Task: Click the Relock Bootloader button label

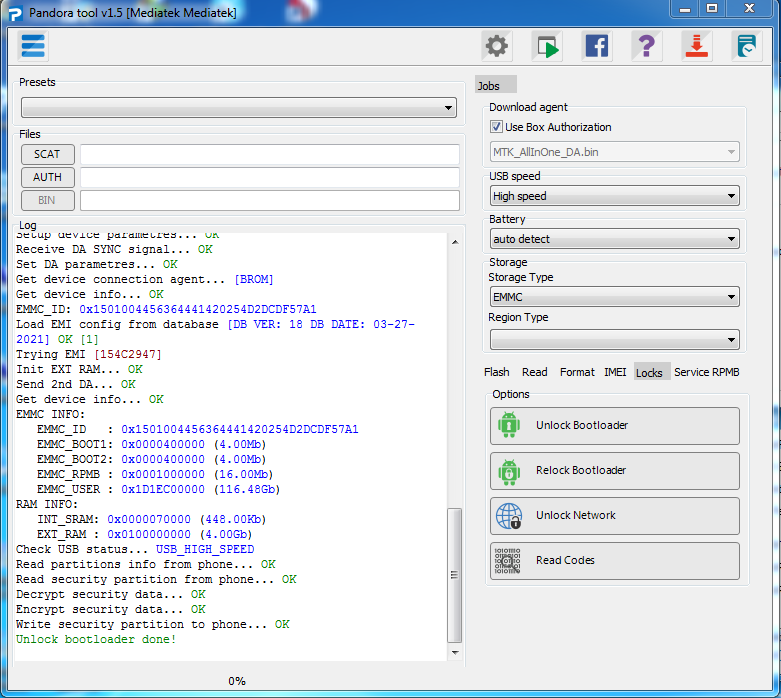Action: pyautogui.click(x=581, y=470)
